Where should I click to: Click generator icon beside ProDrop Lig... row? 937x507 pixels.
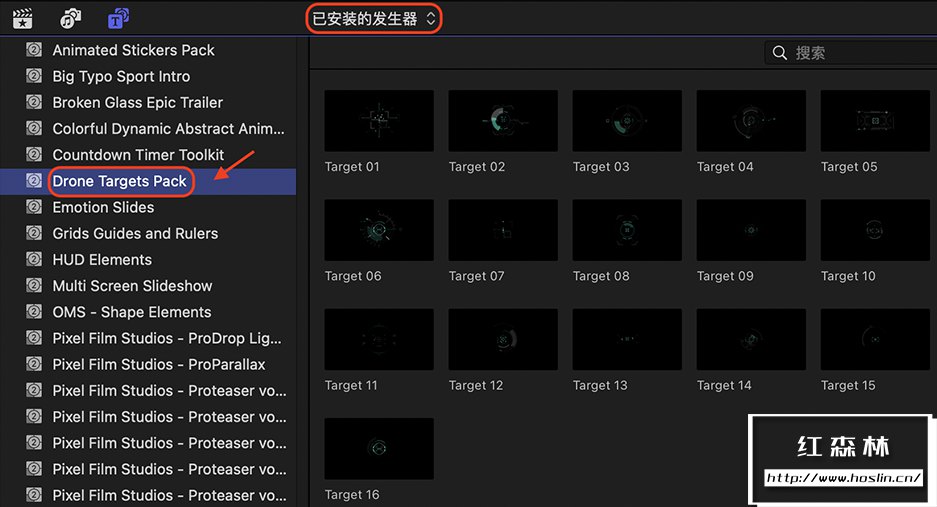(34, 338)
